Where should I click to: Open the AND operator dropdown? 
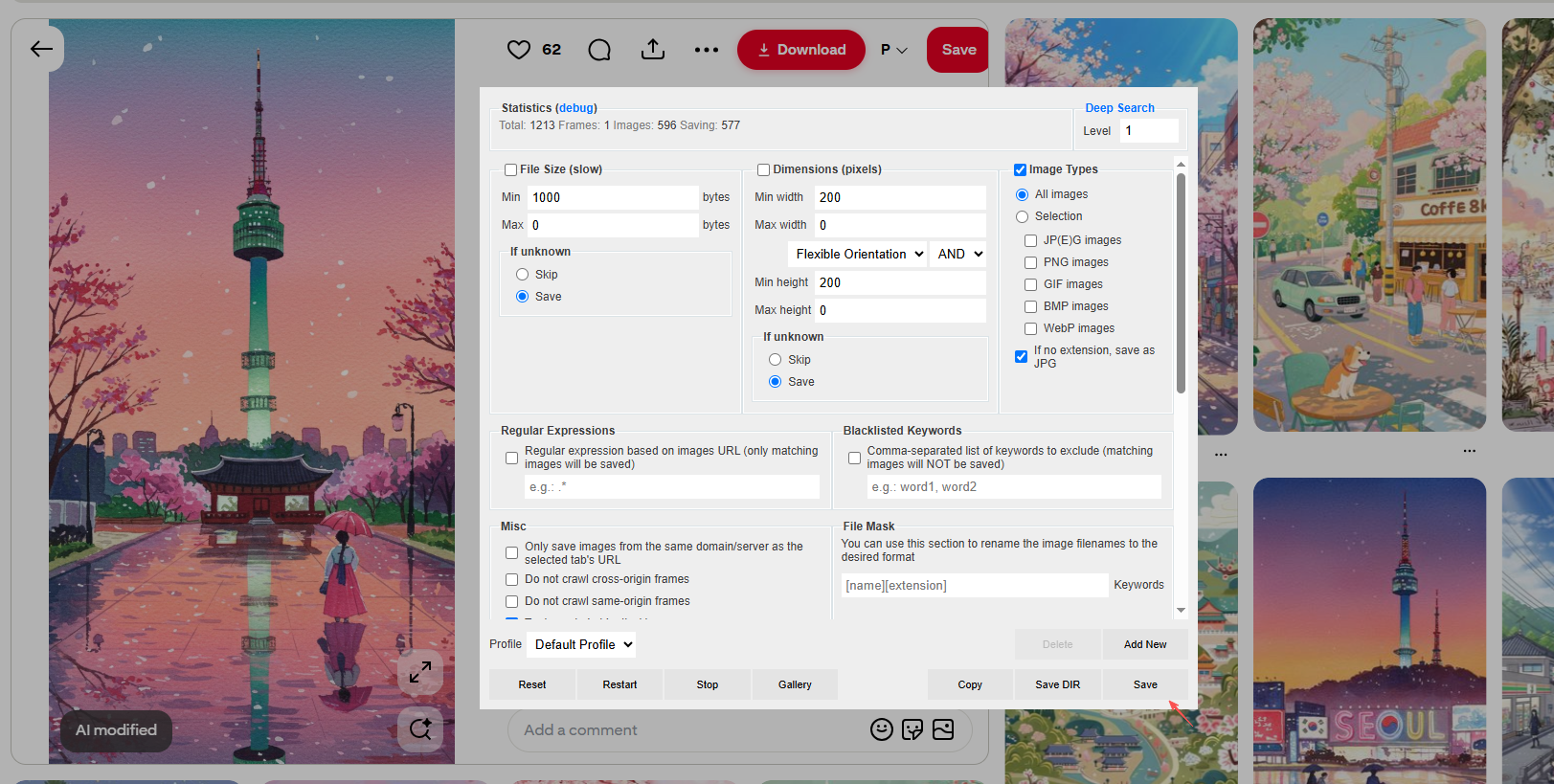tap(959, 254)
